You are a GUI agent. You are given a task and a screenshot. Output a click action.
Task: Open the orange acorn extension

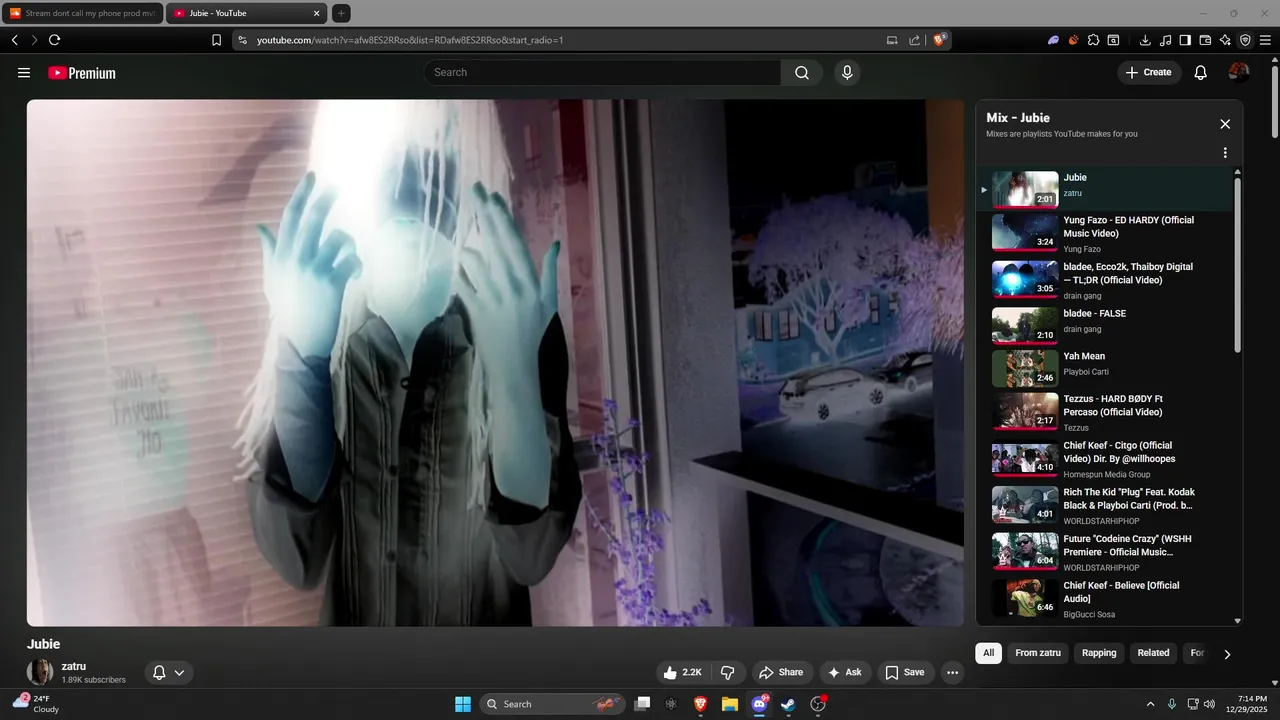point(1073,40)
